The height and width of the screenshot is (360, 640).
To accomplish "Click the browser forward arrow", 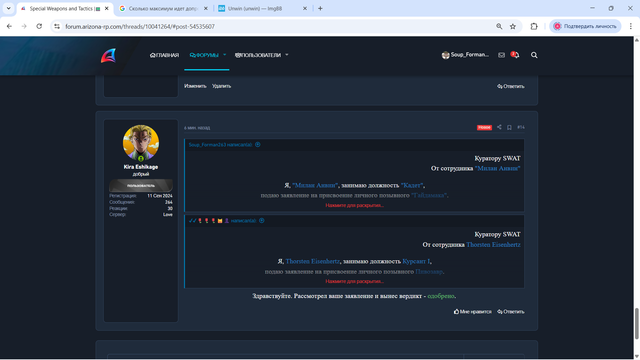I will pyautogui.click(x=24, y=26).
